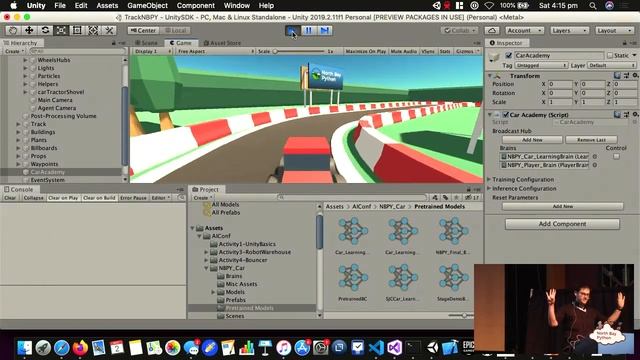Select the PretrainedBC model asset
This screenshot has width=640, height=360.
pyautogui.click(x=352, y=282)
